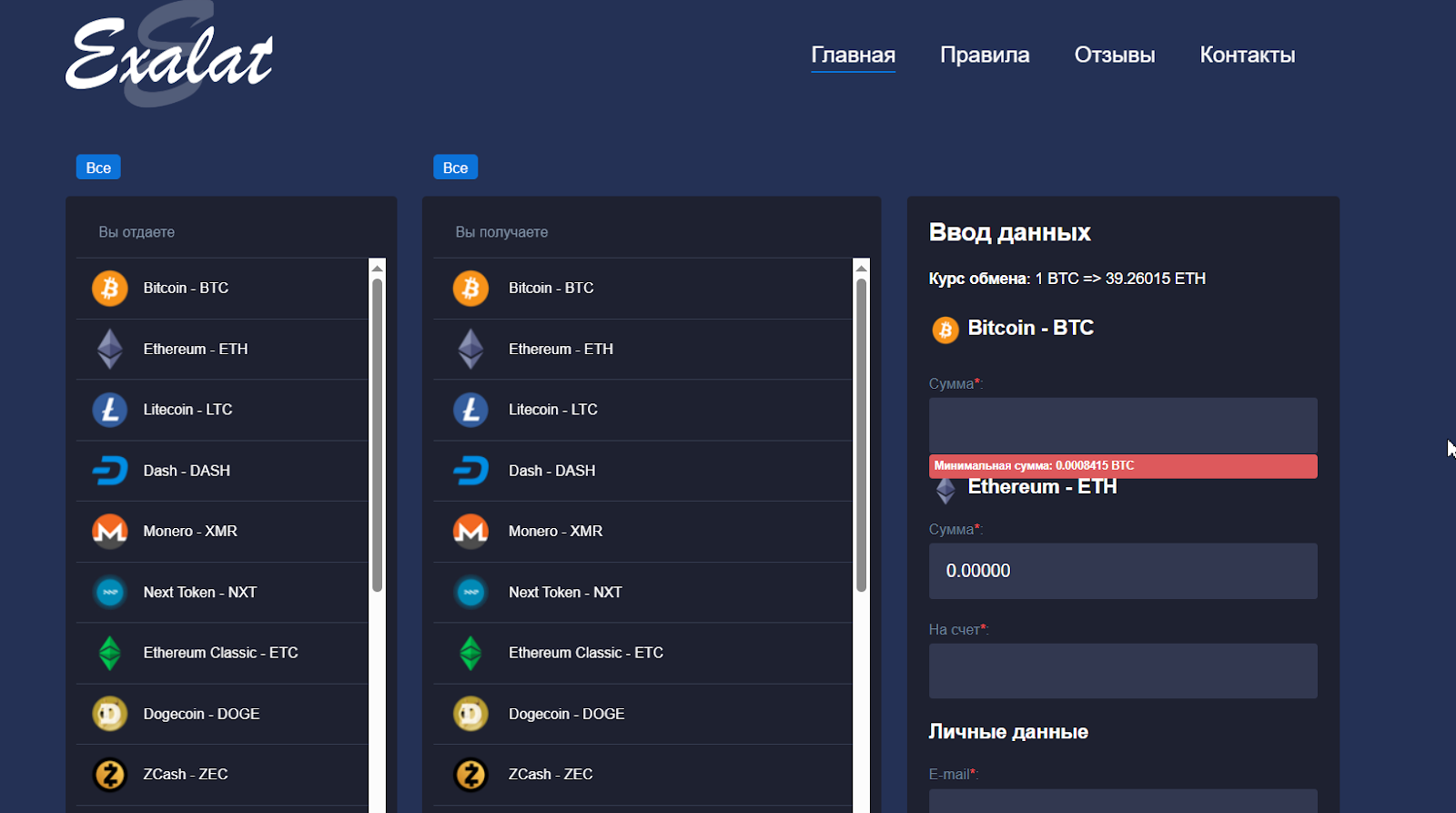Click the Ethereum icon in the "Вы отдаете" list

click(x=110, y=349)
